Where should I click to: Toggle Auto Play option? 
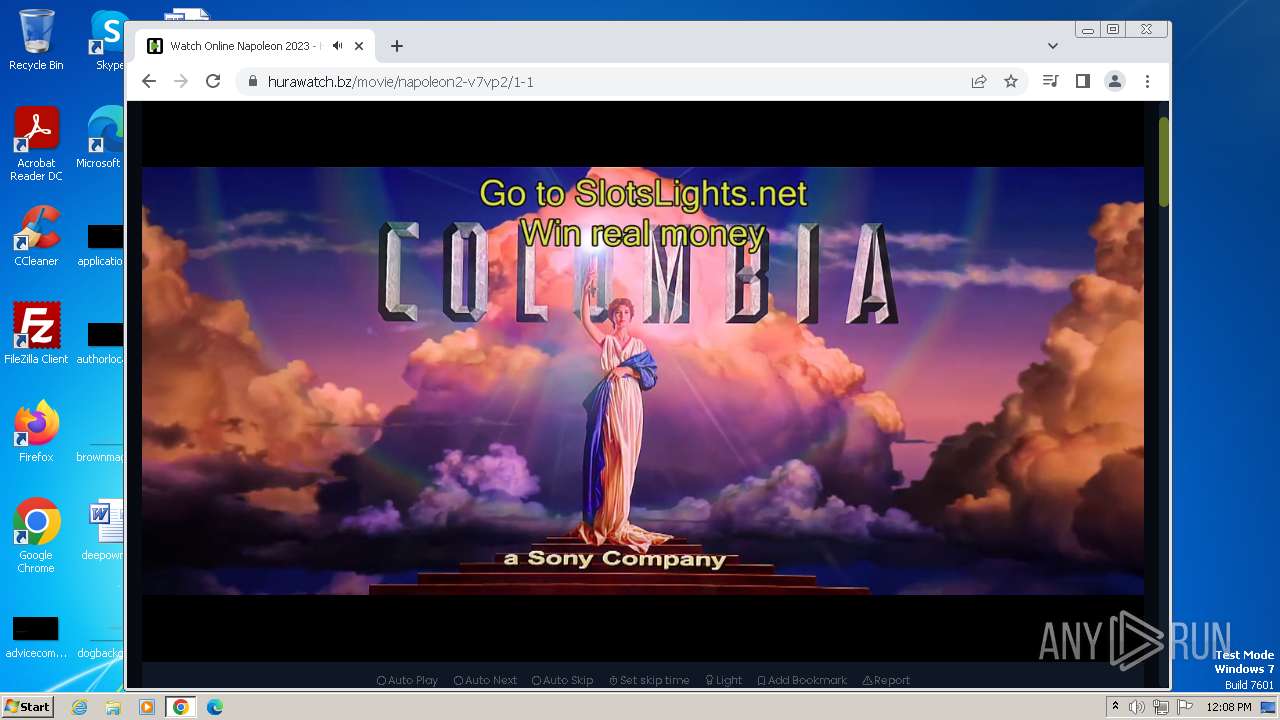[x=407, y=680]
